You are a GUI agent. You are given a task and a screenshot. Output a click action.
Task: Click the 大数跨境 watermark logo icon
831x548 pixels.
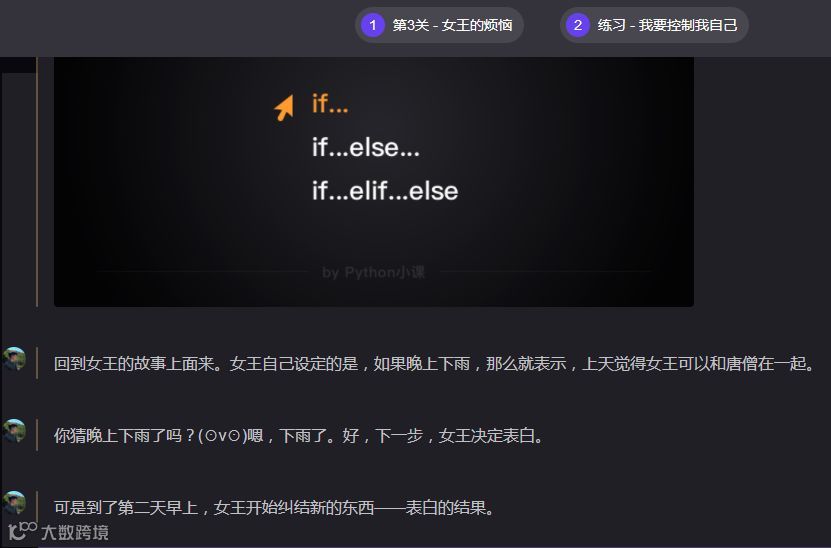(22, 531)
